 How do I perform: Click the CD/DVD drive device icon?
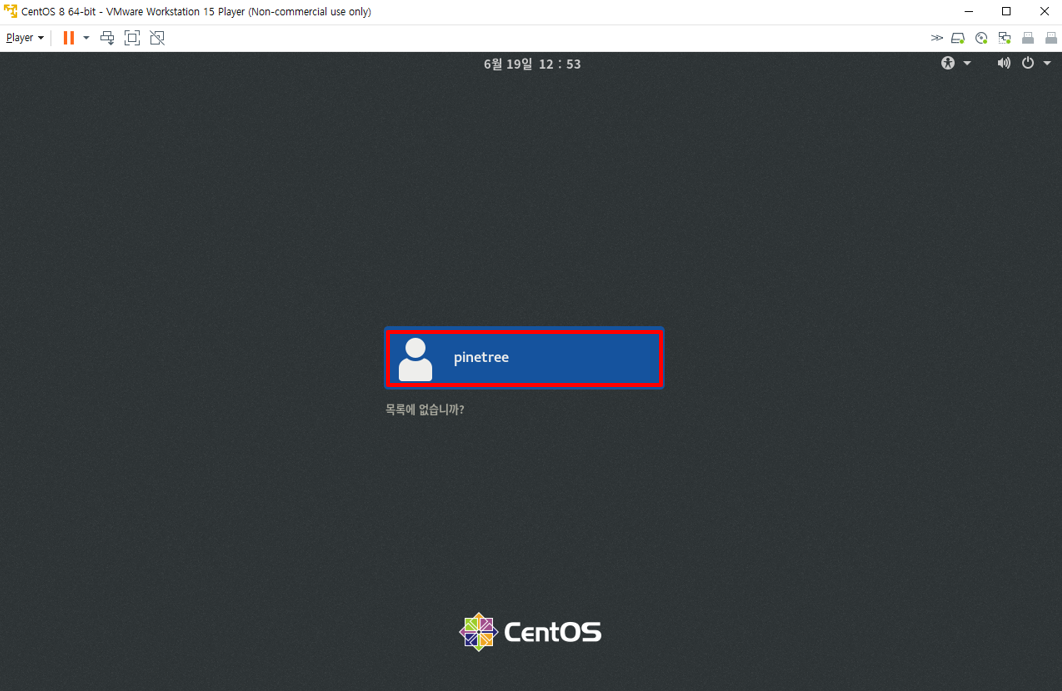[981, 38]
